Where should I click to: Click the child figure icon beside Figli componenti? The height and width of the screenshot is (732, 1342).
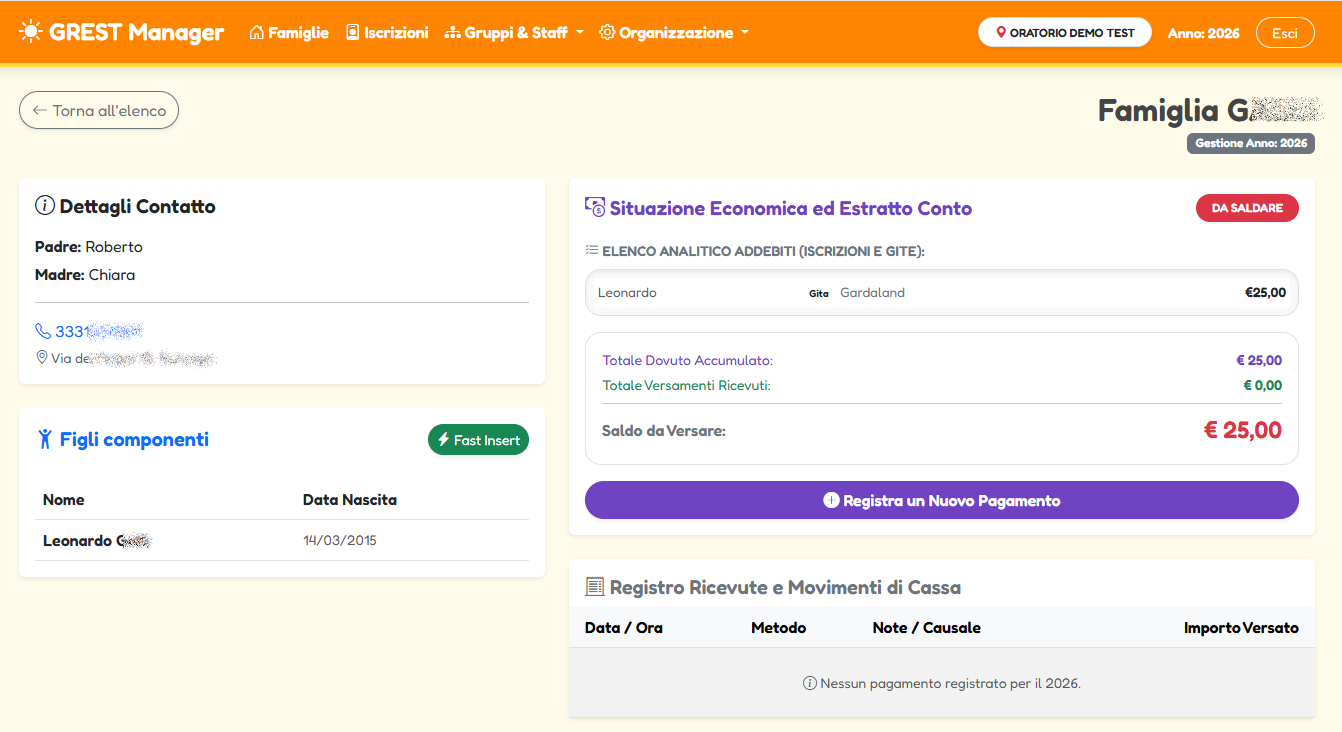tap(44, 439)
